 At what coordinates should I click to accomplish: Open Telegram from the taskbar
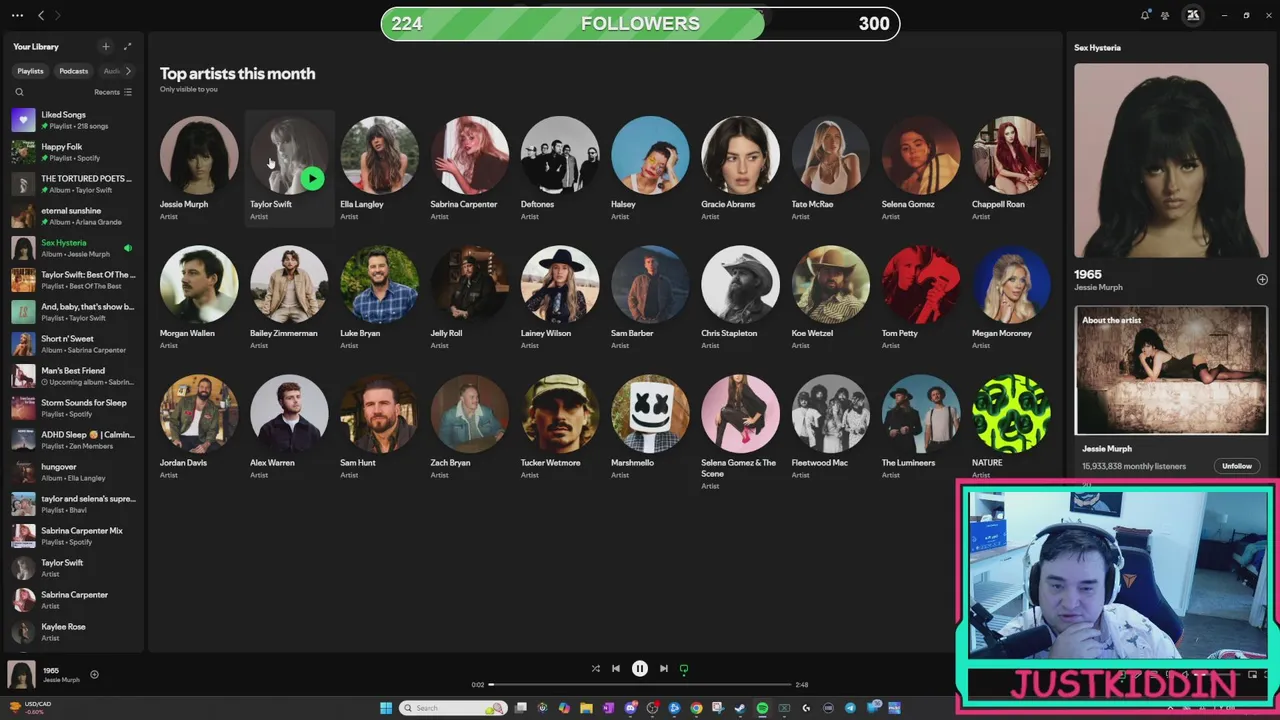(850, 708)
